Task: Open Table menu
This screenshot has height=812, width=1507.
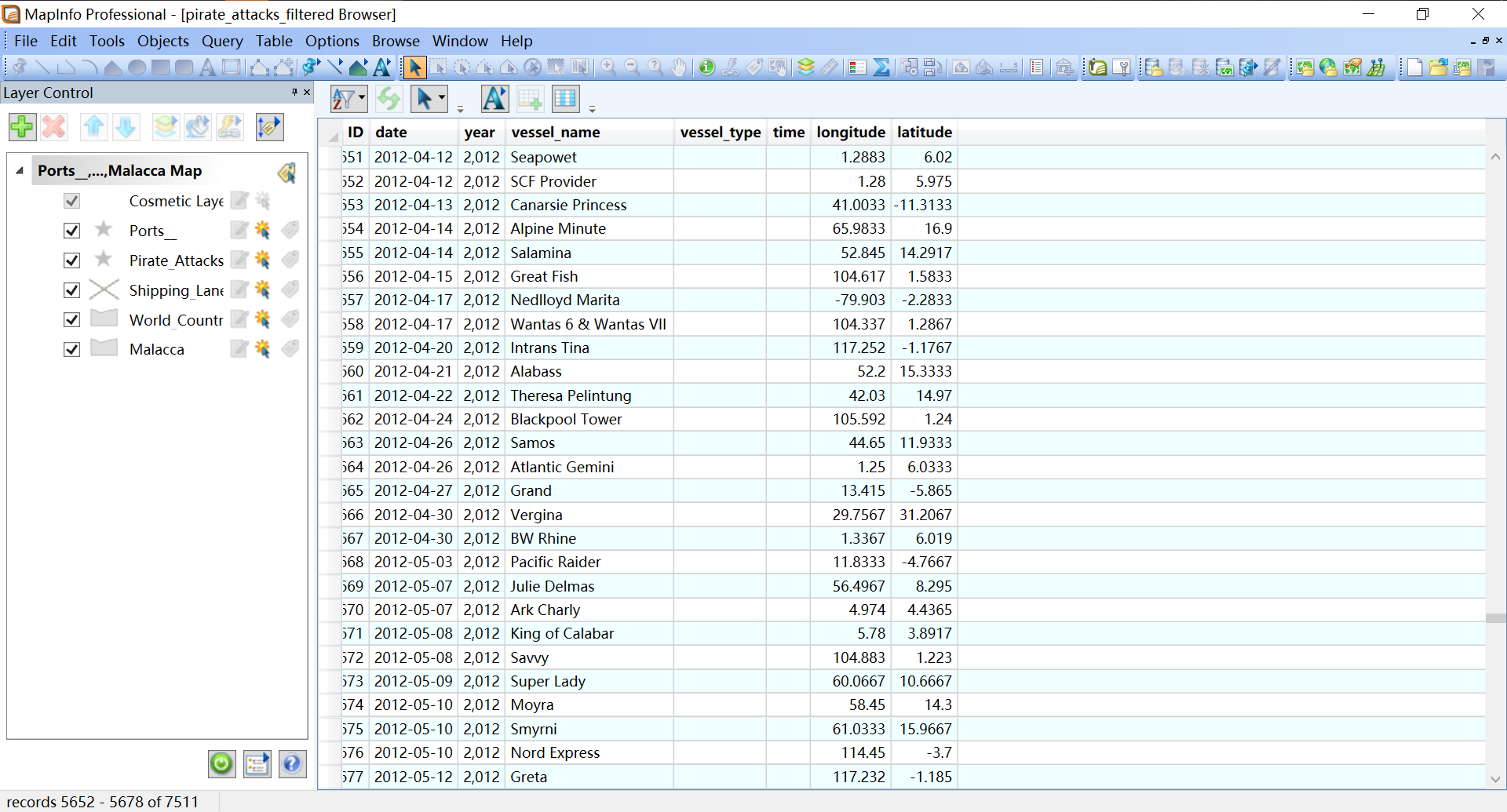Action: click(274, 41)
